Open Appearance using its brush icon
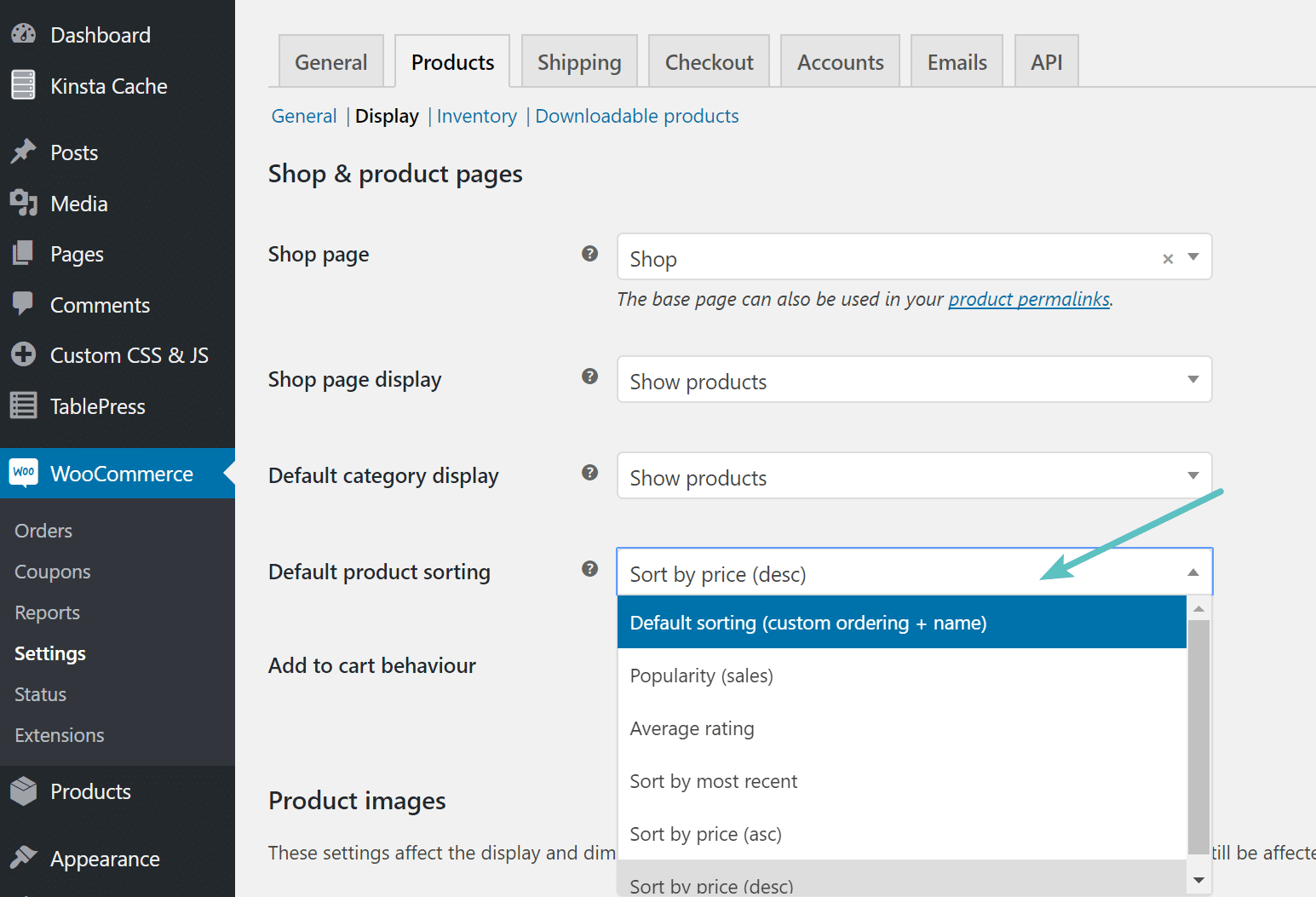The height and width of the screenshot is (897, 1316). pos(23,859)
